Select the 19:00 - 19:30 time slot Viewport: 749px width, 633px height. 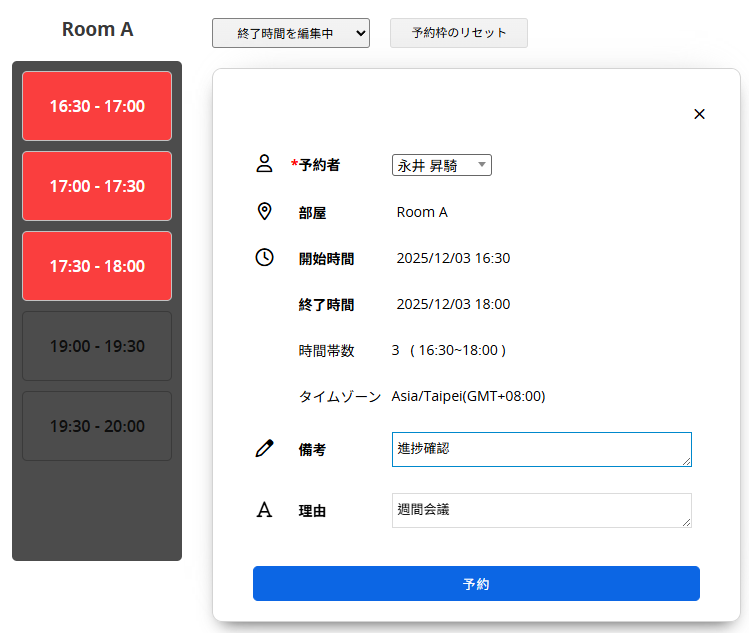pyautogui.click(x=97, y=346)
